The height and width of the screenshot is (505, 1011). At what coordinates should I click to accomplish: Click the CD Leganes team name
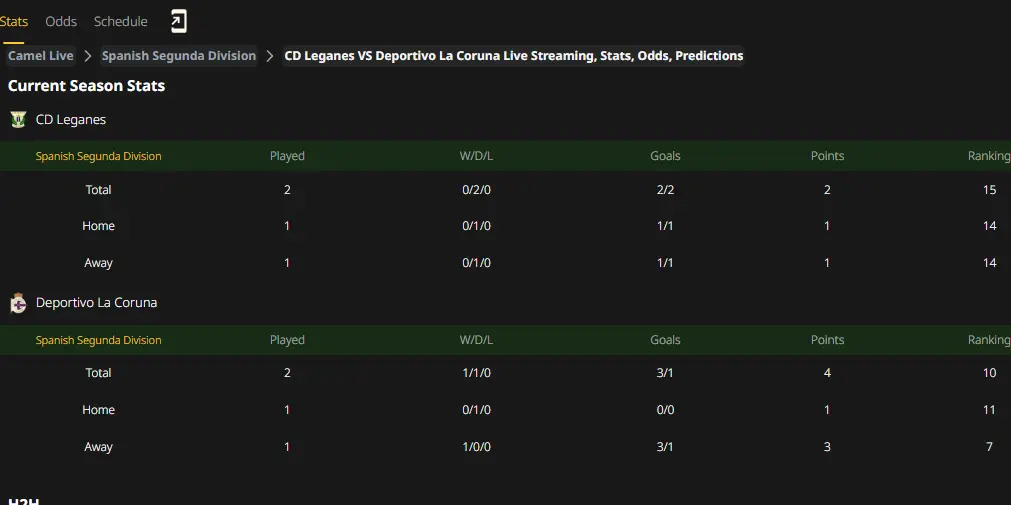tap(71, 119)
